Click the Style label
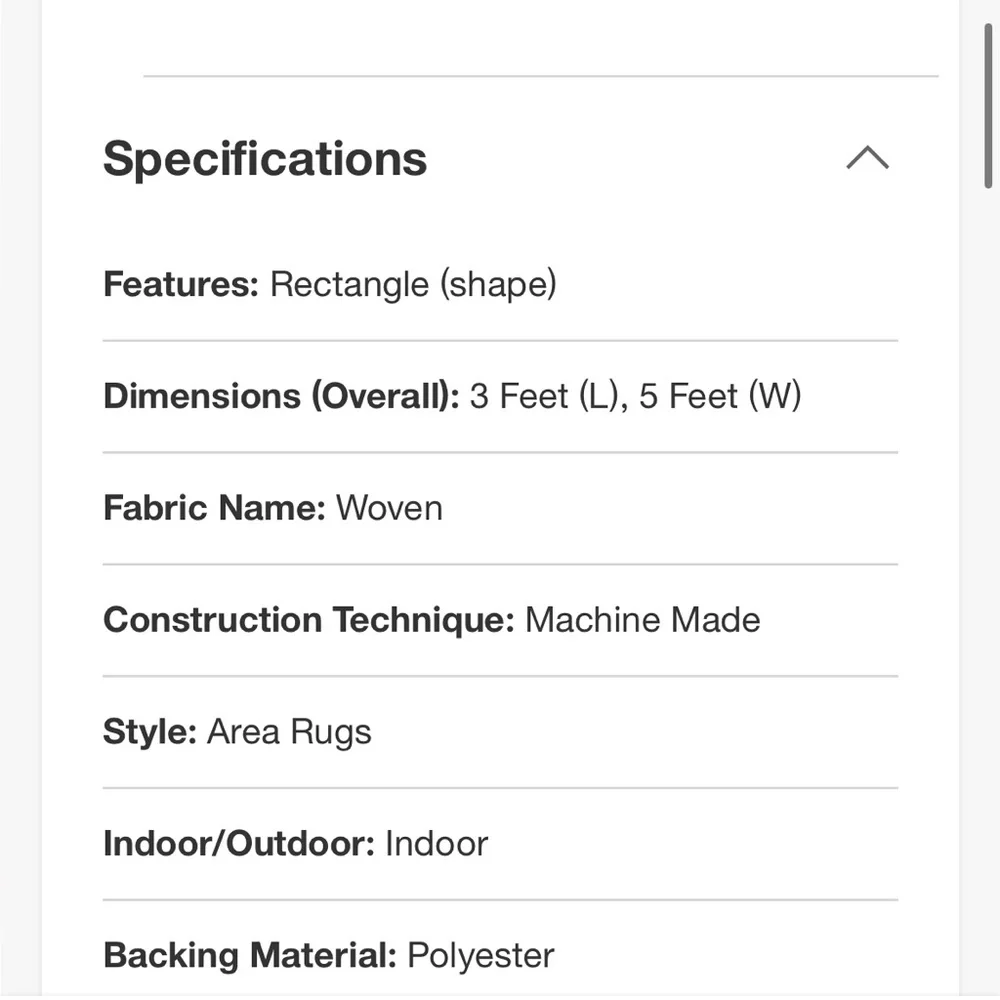The width and height of the screenshot is (1000, 1000). click(x=150, y=732)
